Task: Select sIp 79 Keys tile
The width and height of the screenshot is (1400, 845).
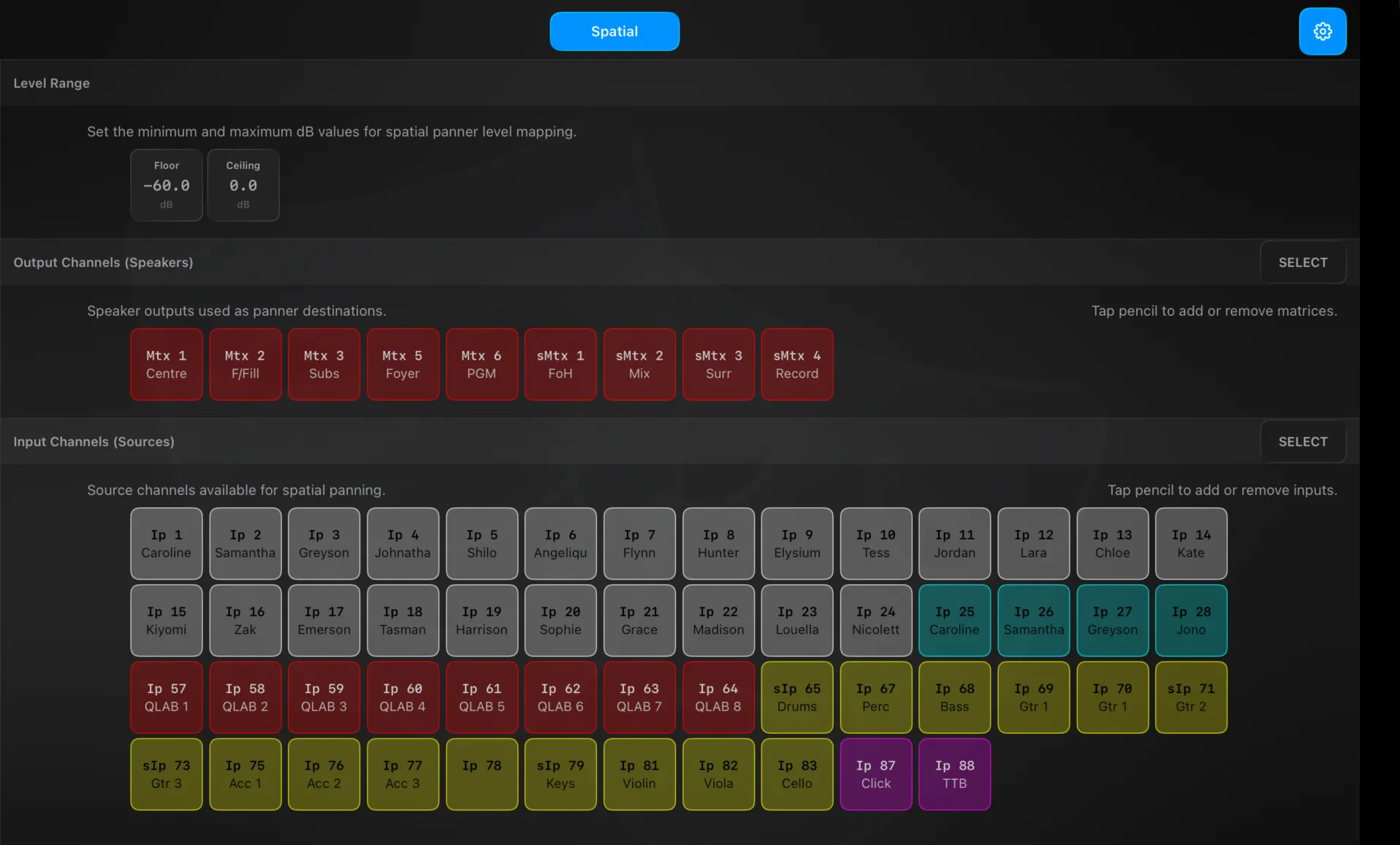Action: [x=560, y=774]
